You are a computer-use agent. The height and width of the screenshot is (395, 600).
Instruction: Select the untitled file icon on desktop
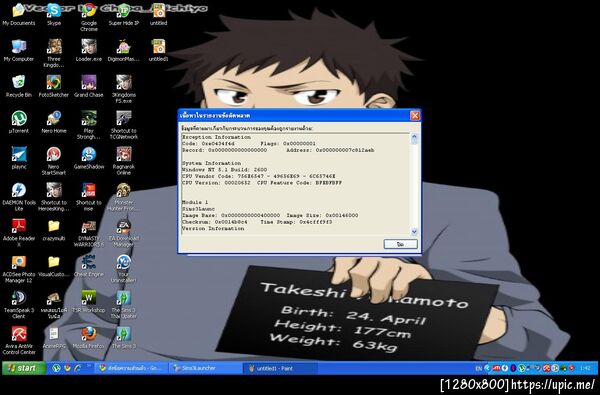point(158,15)
